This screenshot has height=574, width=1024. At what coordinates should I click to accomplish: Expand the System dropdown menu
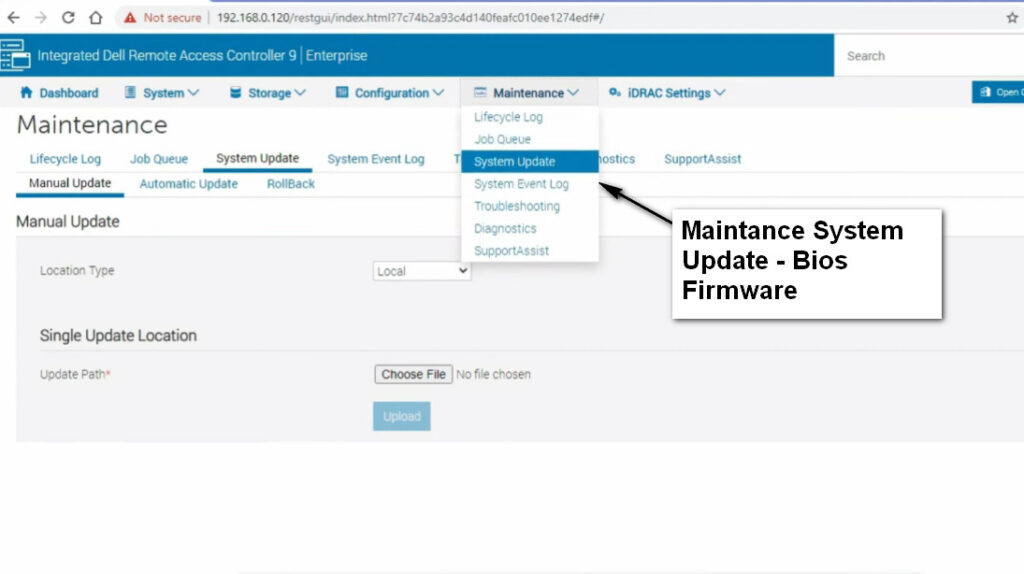(x=162, y=93)
